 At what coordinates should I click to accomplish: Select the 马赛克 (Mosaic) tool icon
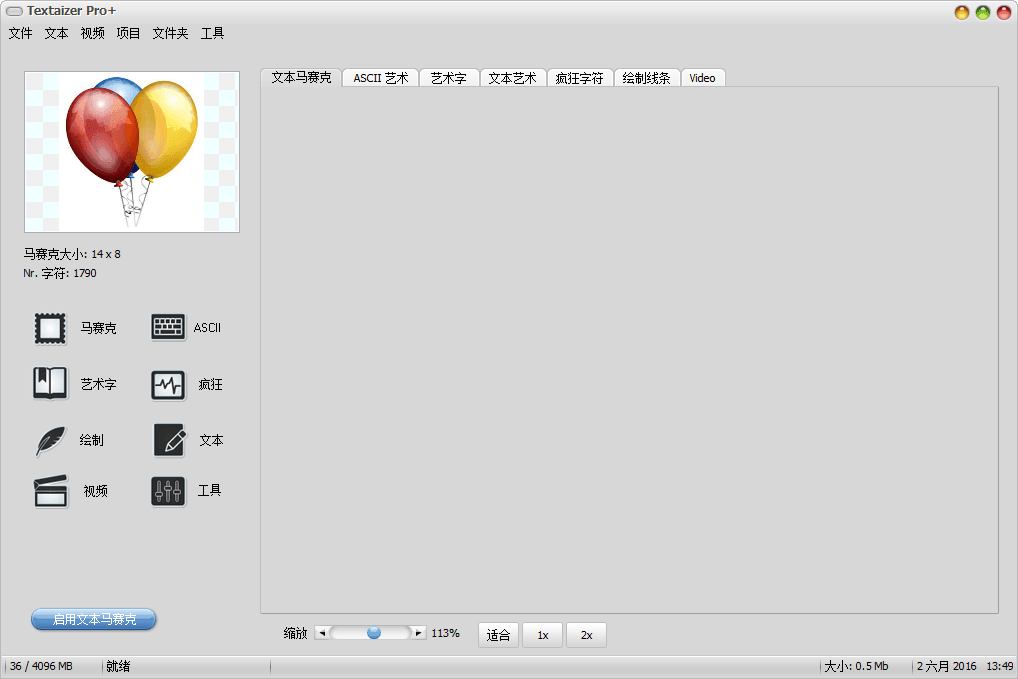(50, 327)
